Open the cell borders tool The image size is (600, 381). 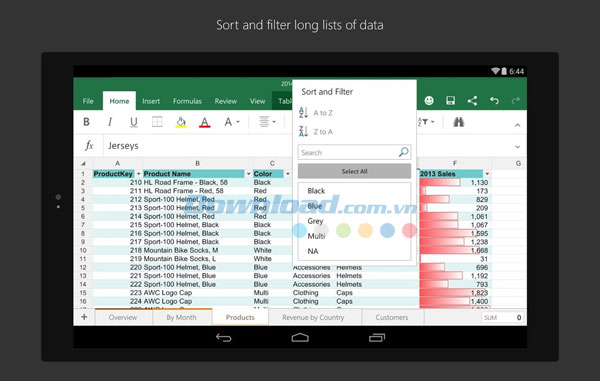coord(157,122)
